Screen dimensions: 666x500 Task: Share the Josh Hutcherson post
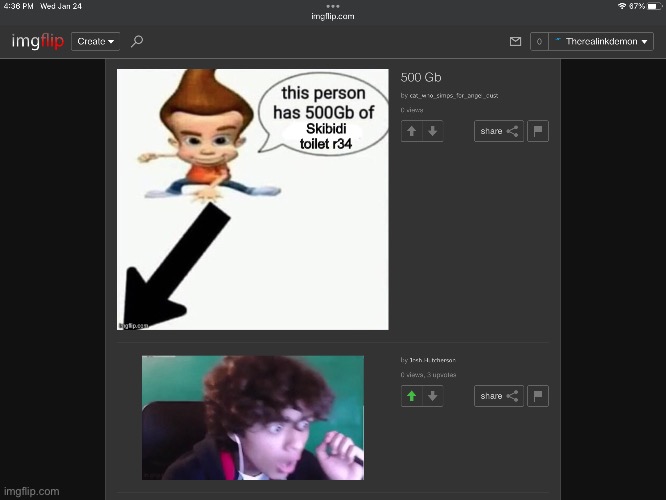tap(499, 396)
